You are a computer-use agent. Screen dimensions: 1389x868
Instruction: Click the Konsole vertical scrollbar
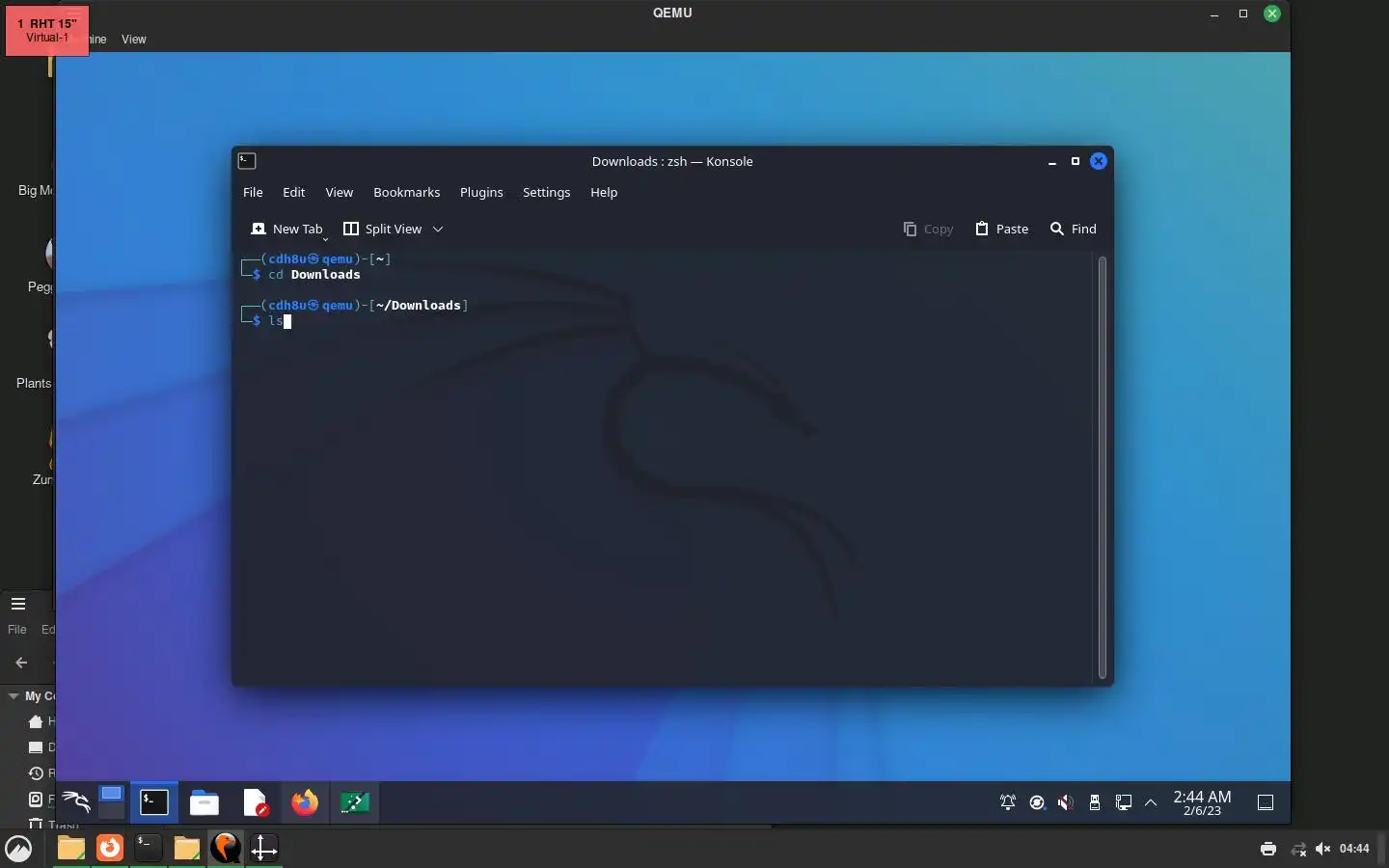coord(1103,468)
